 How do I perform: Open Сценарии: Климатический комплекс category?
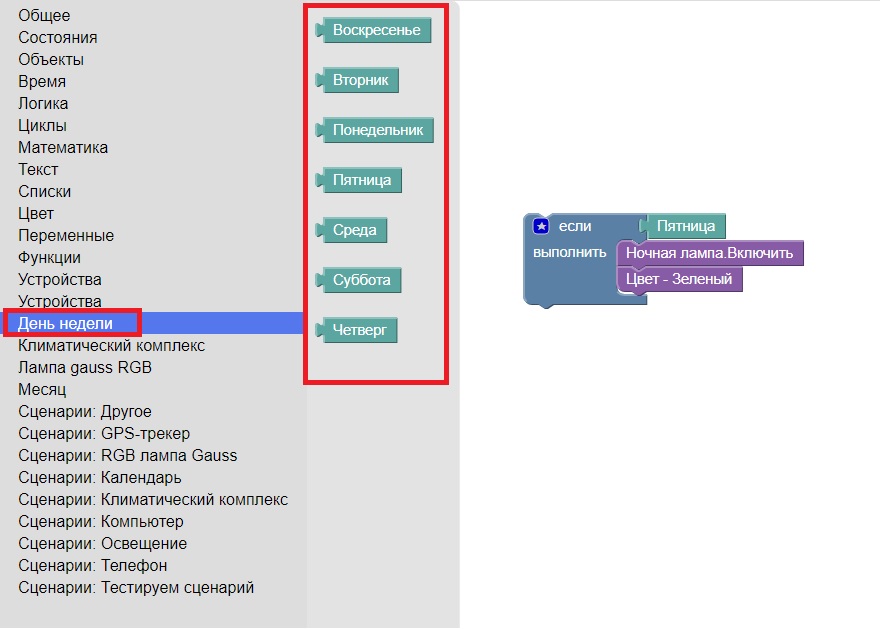pos(153,499)
